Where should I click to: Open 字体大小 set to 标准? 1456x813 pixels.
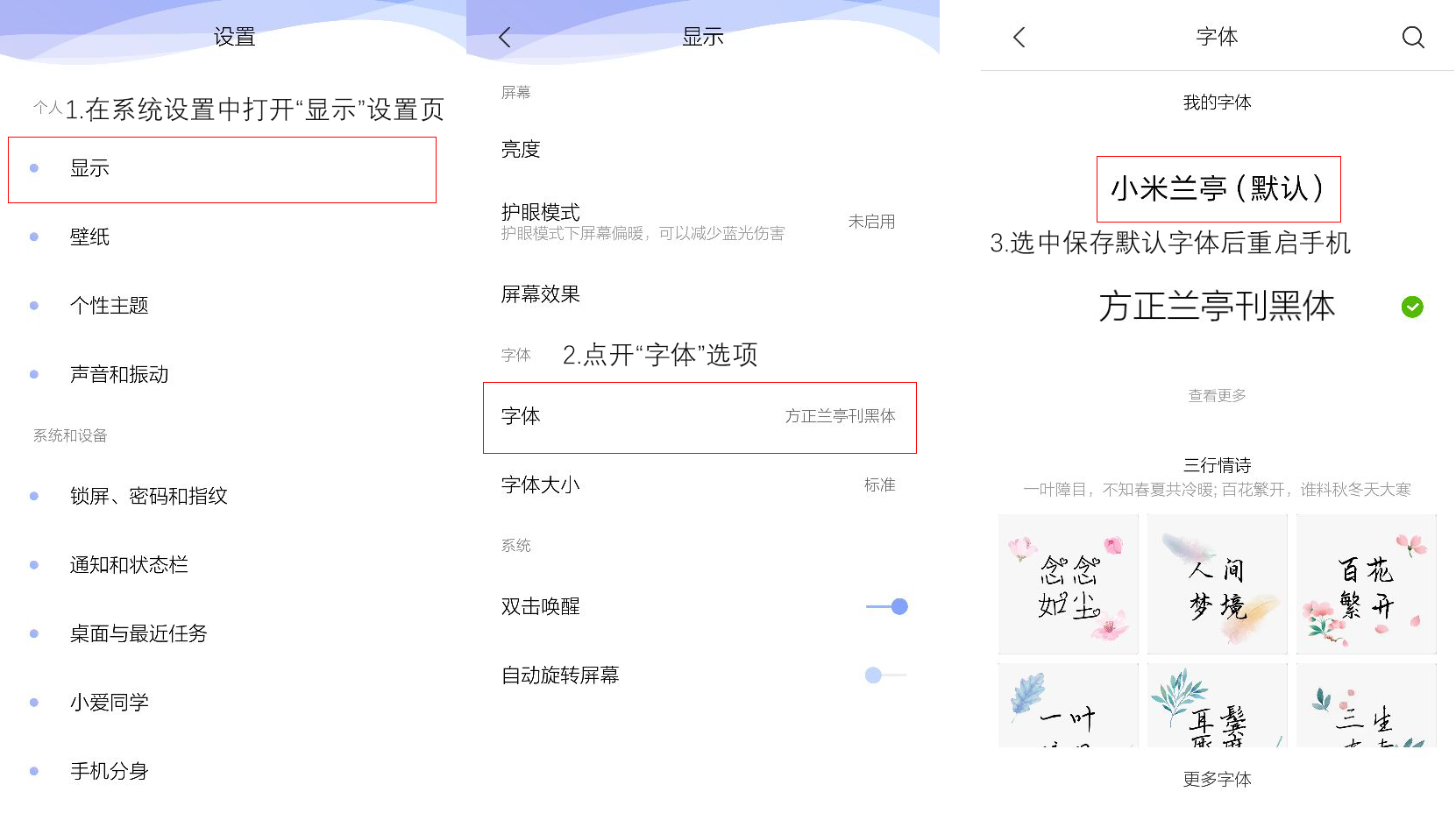700,485
